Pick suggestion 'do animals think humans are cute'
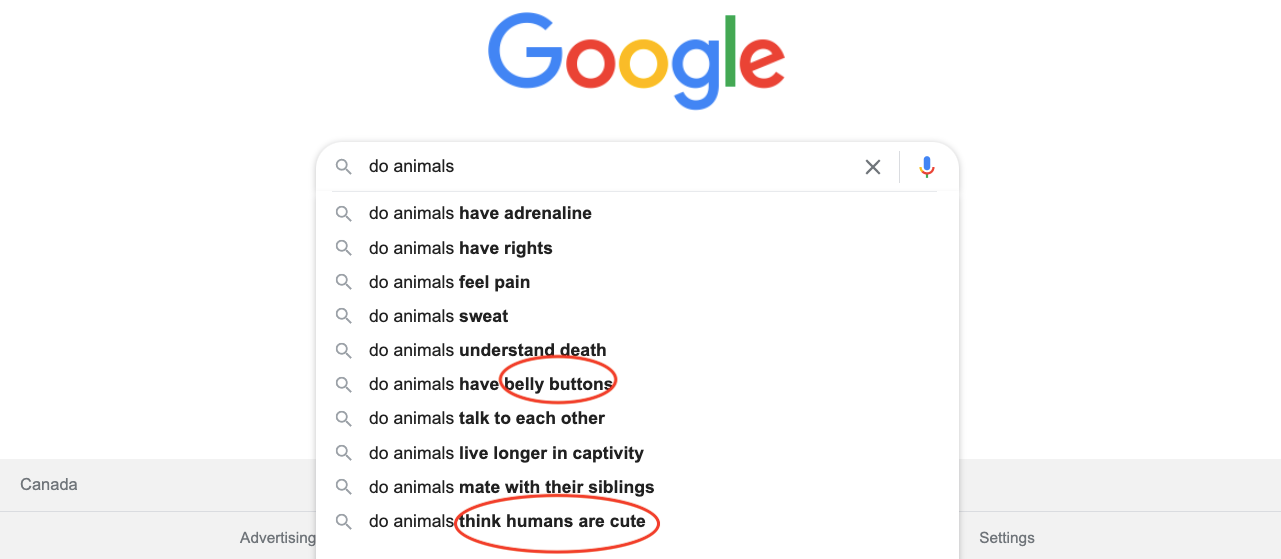Image resolution: width=1281 pixels, height=559 pixels. click(637, 521)
